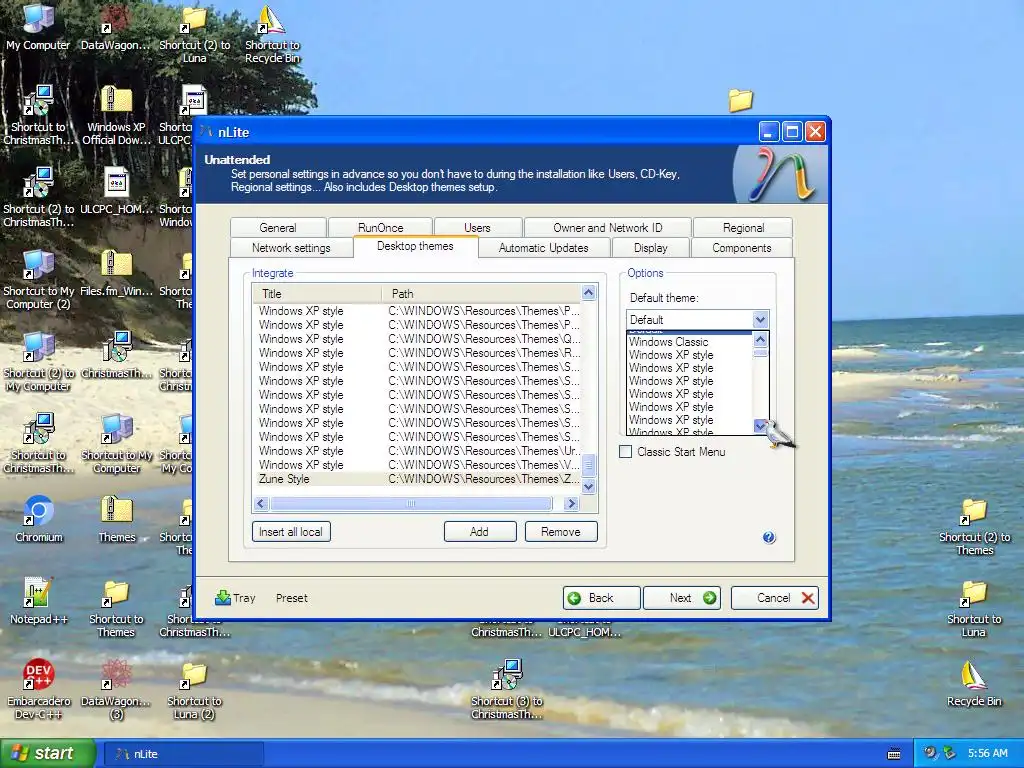Select the Shortcut (2) to Themes icon
Image resolution: width=1024 pixels, height=768 pixels.
pyautogui.click(x=974, y=527)
